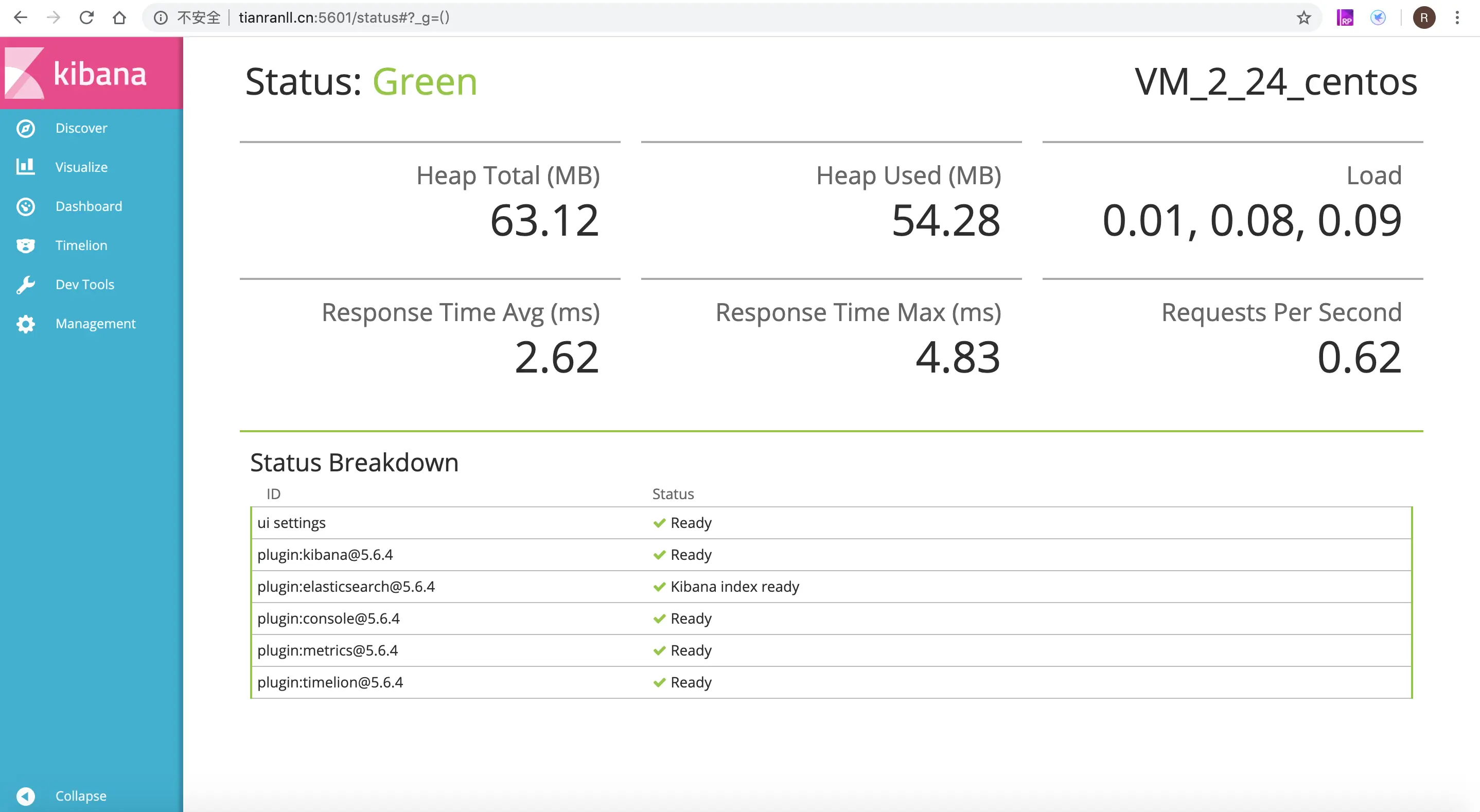The height and width of the screenshot is (812, 1480).
Task: Open Dashboard via its gauge icon
Action: click(x=25, y=206)
